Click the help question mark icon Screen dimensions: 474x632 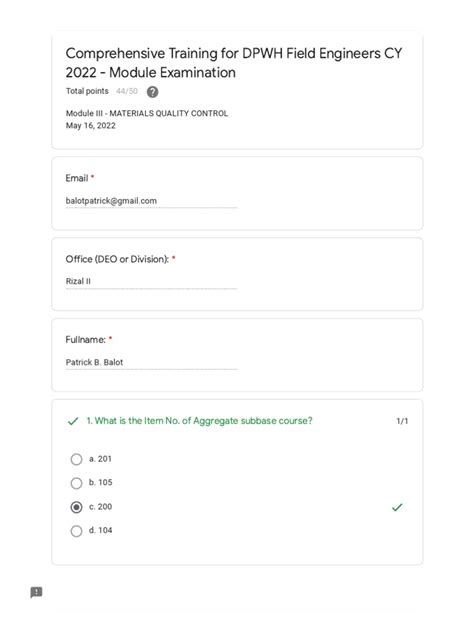click(152, 92)
